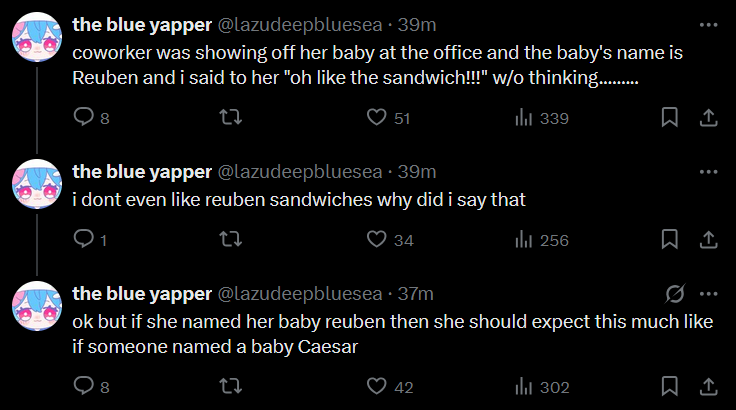Open more options on third tweet
The width and height of the screenshot is (736, 410).
tap(708, 294)
